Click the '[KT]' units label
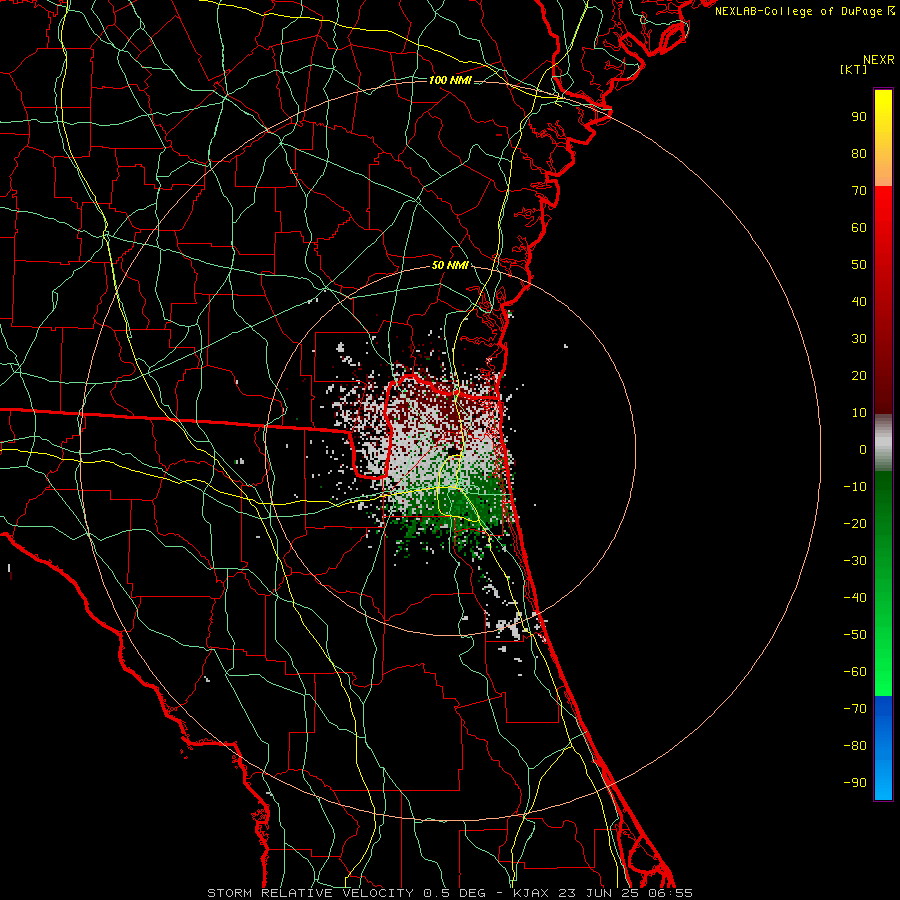Screen dimensions: 900x900 (854, 69)
